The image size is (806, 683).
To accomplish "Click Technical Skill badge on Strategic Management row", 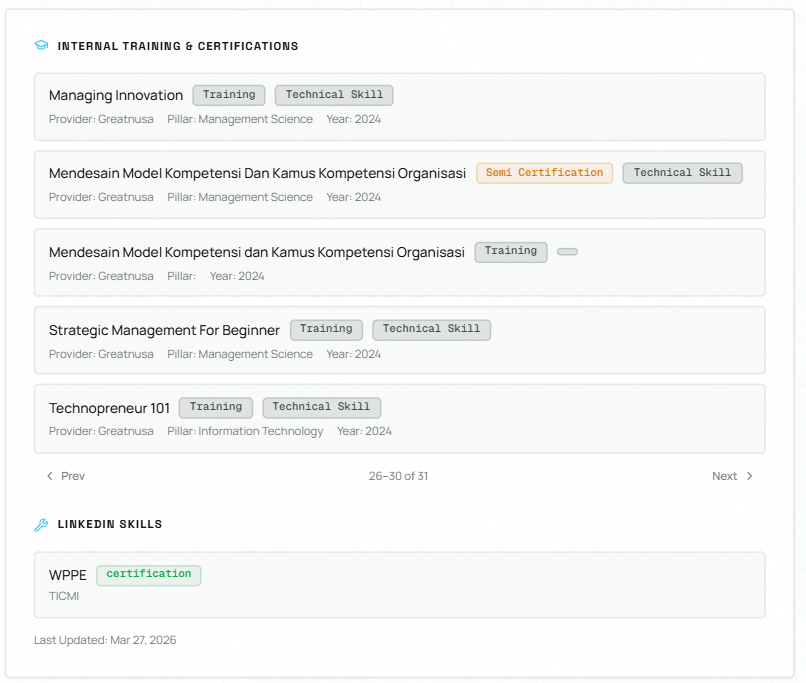I will 431,329.
